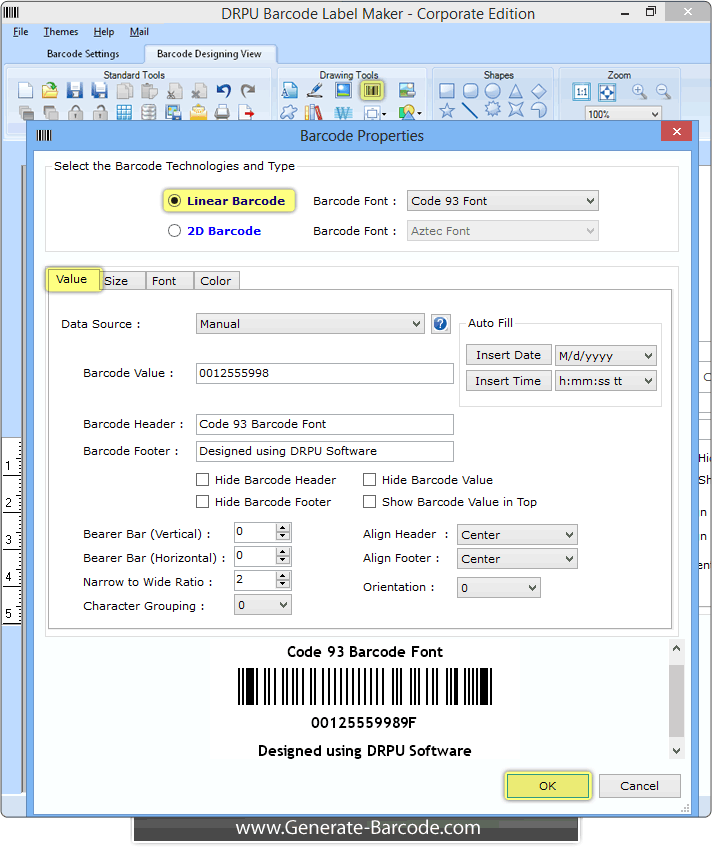Select the Triangle shape
Screen dimensions: 712x847
(x=516, y=91)
